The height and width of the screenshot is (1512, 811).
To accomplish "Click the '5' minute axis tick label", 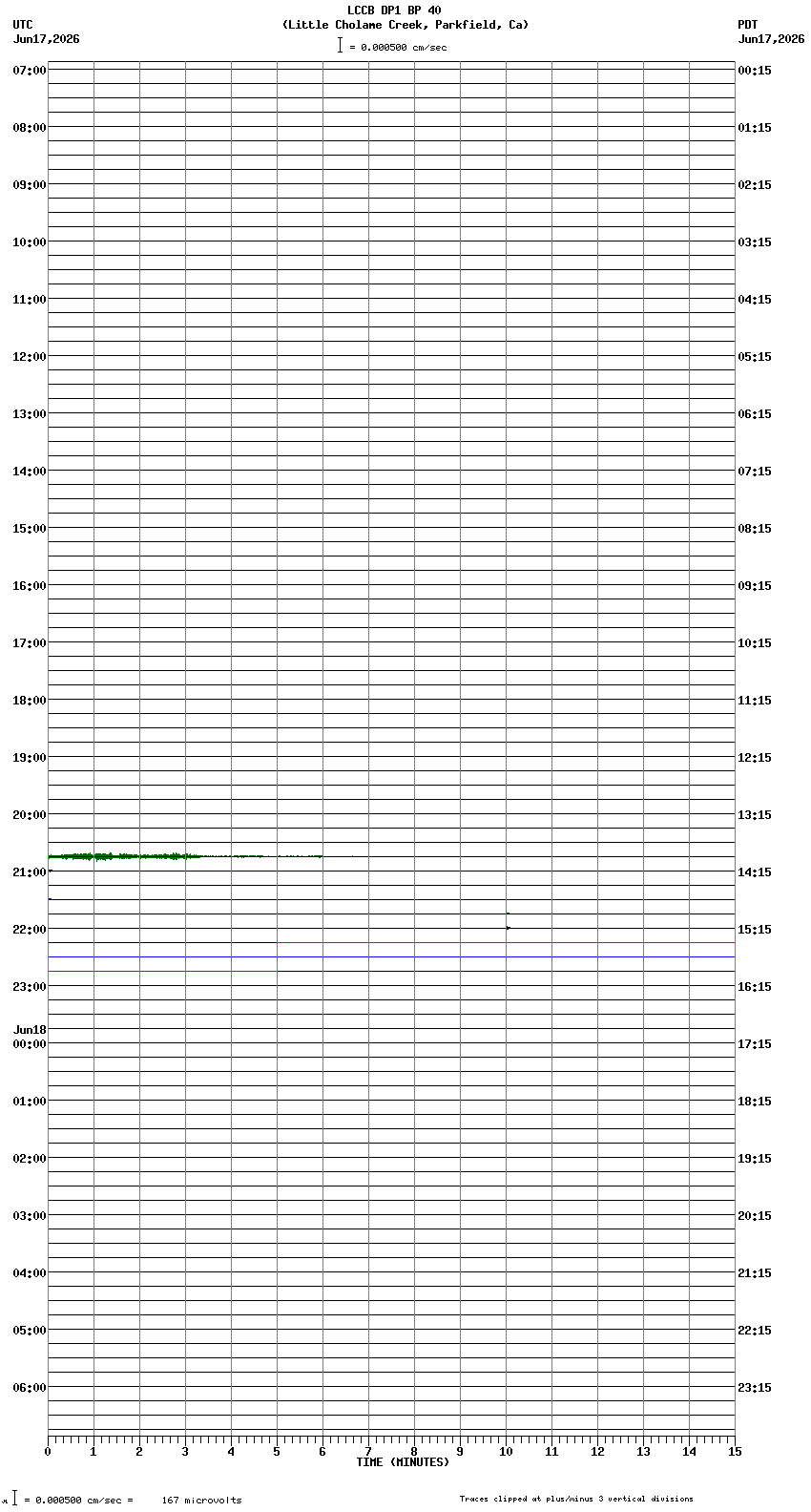I will [277, 1452].
